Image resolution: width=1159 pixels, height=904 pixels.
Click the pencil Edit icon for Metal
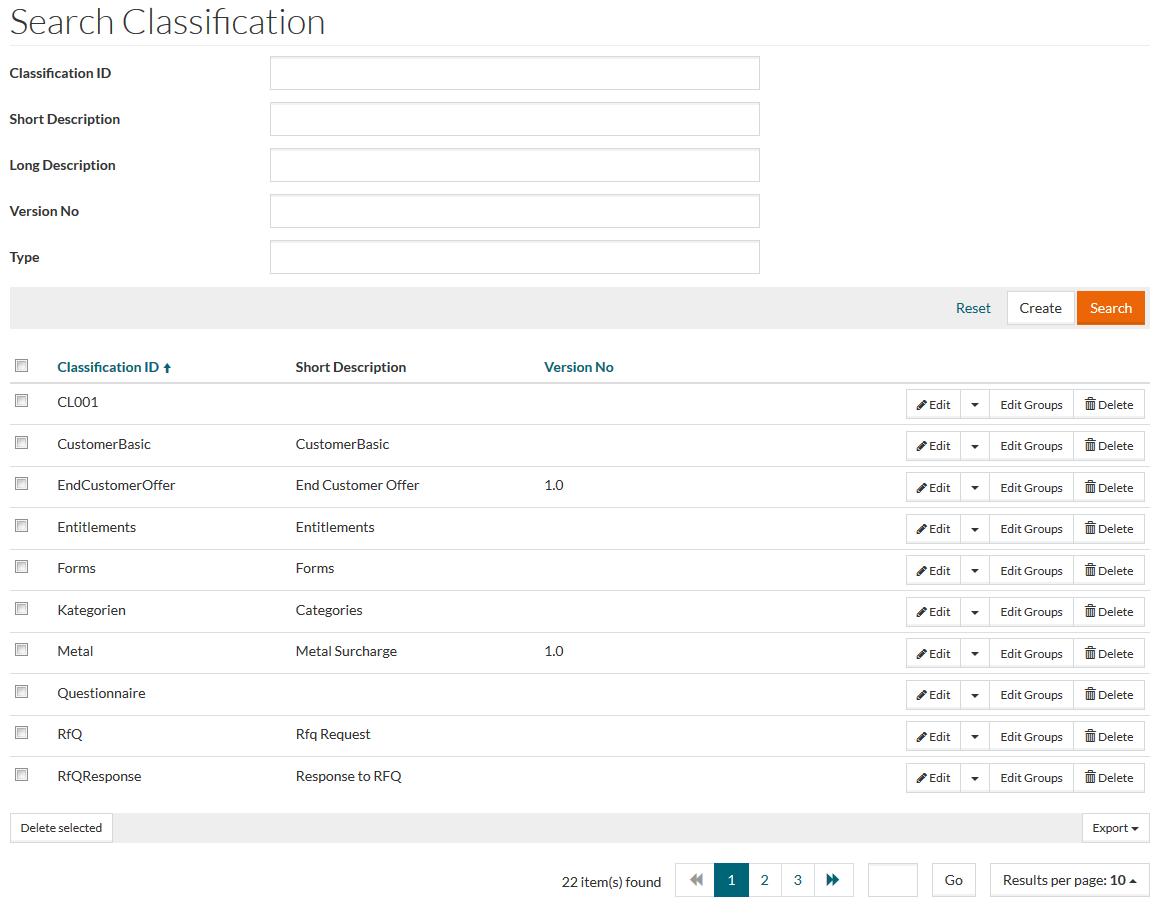922,654
